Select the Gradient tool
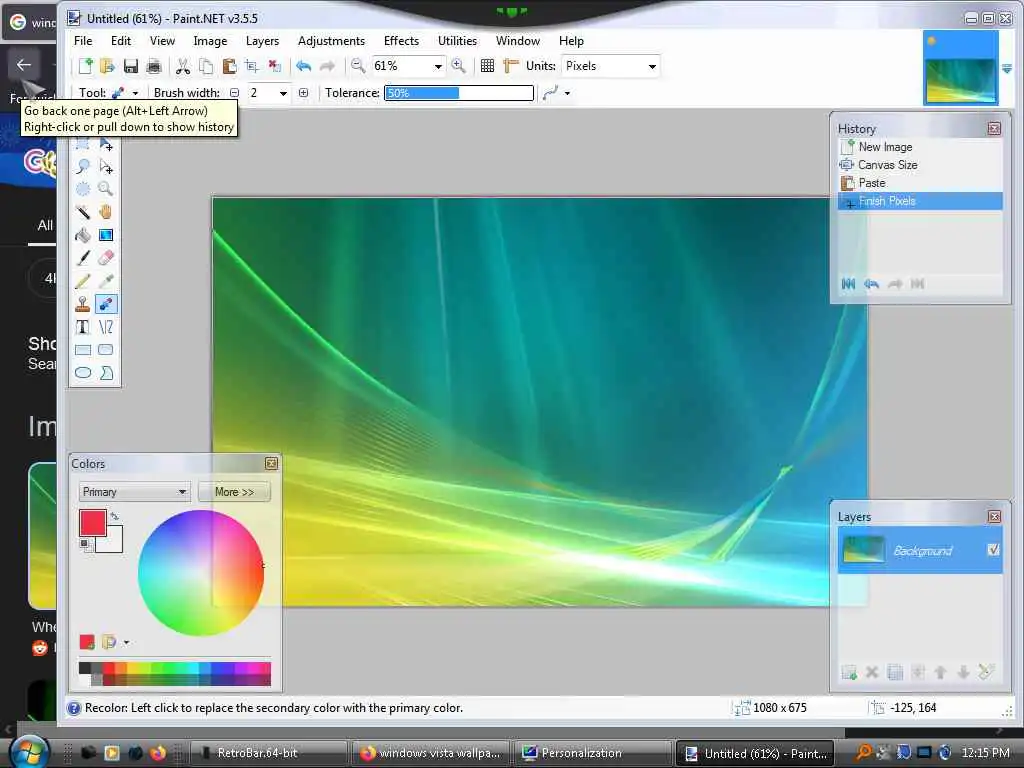Screen dimensions: 1024x768 tap(106, 235)
